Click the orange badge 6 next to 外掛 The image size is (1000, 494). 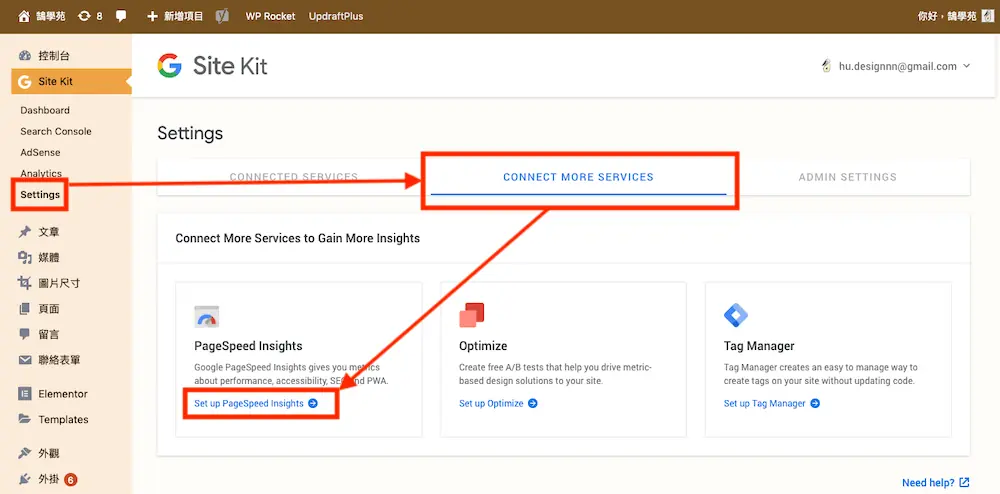(x=71, y=479)
